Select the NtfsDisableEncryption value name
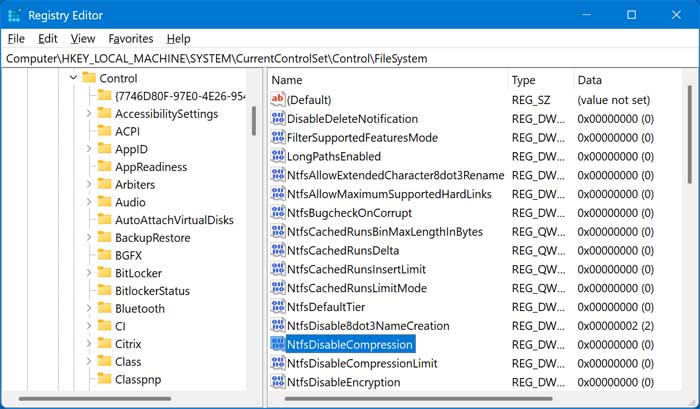This screenshot has height=409, width=700. click(x=343, y=382)
